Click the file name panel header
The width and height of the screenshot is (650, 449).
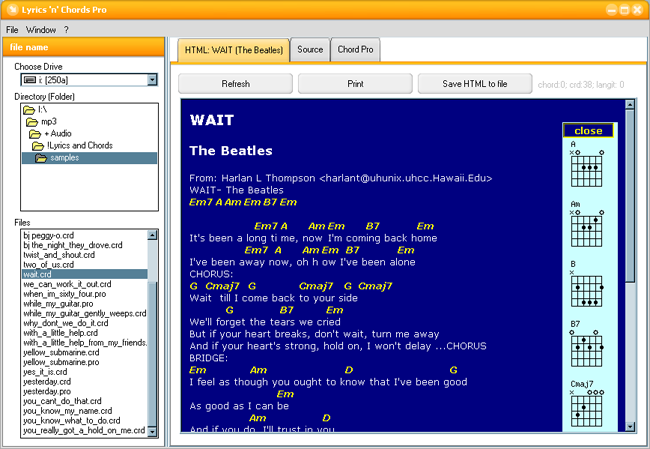click(x=83, y=47)
